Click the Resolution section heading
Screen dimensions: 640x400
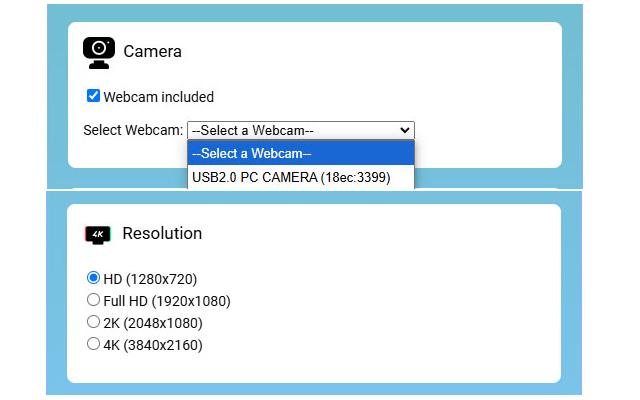(162, 234)
